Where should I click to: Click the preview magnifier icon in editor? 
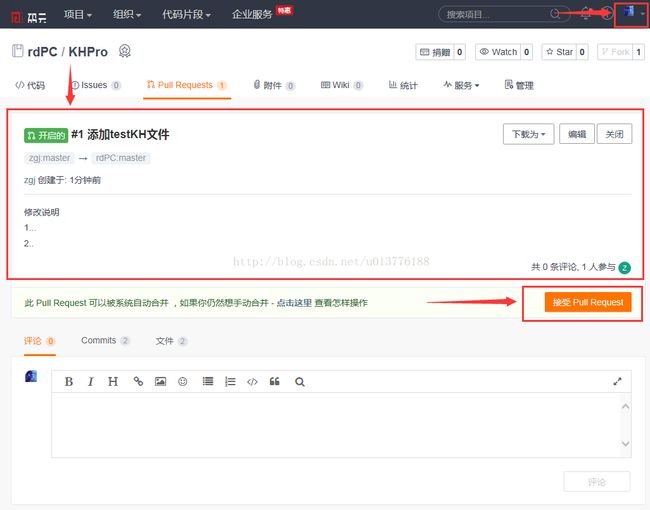(x=300, y=382)
